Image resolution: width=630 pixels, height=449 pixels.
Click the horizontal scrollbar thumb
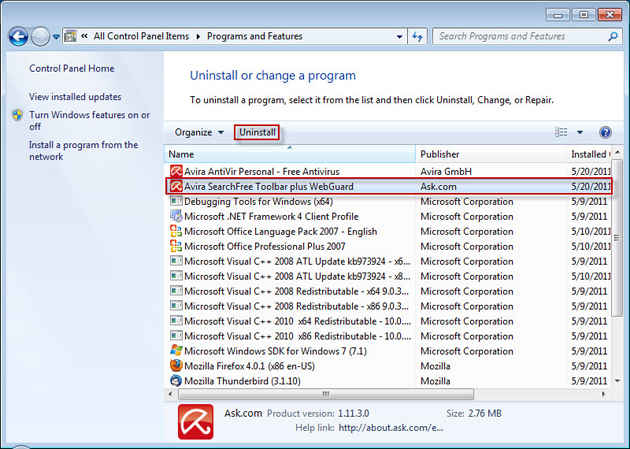pos(326,394)
